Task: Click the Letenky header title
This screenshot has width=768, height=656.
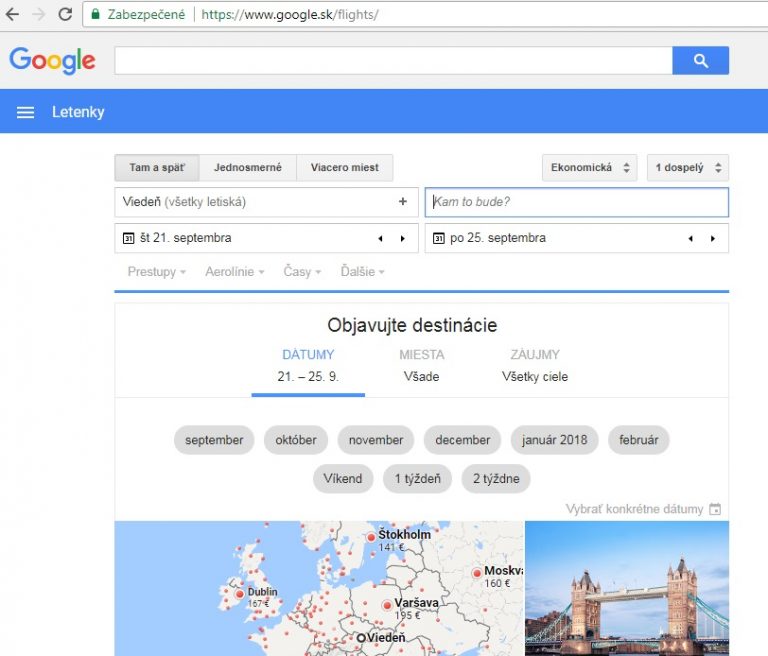Action: click(x=78, y=112)
